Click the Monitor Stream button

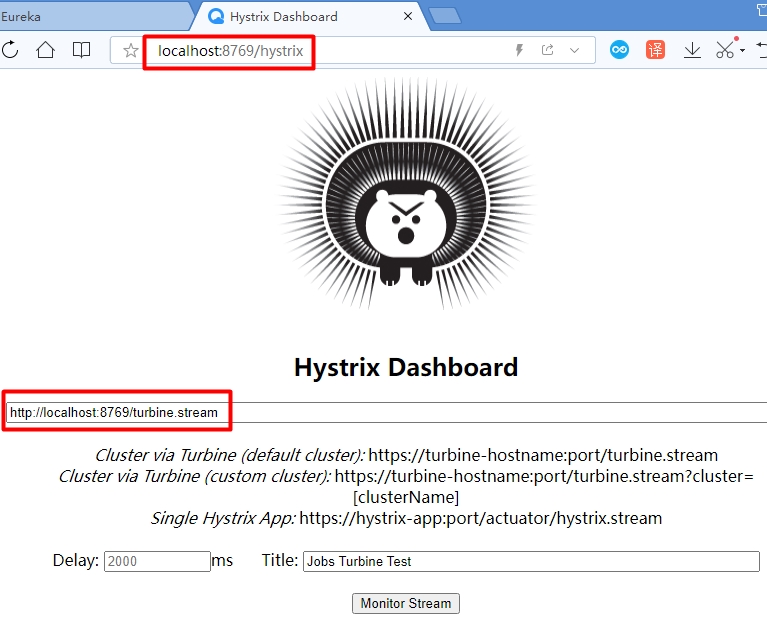406,603
